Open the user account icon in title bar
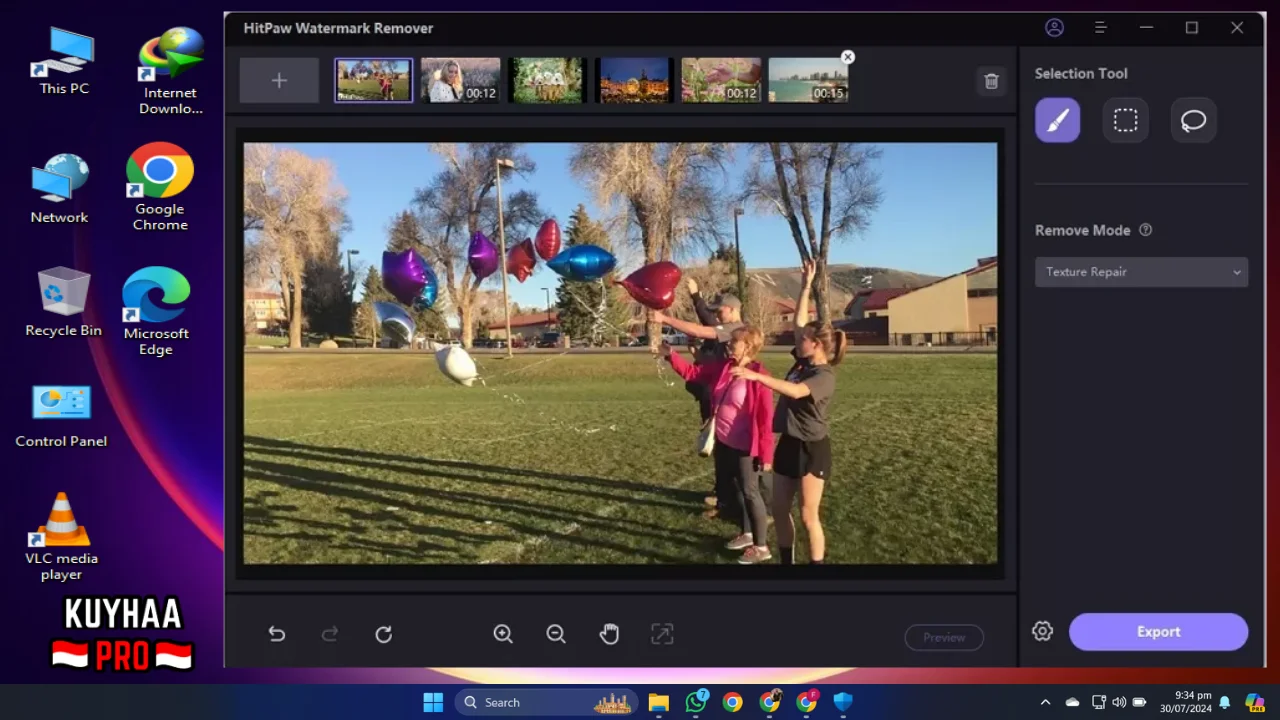The image size is (1280, 720). coord(1054,28)
